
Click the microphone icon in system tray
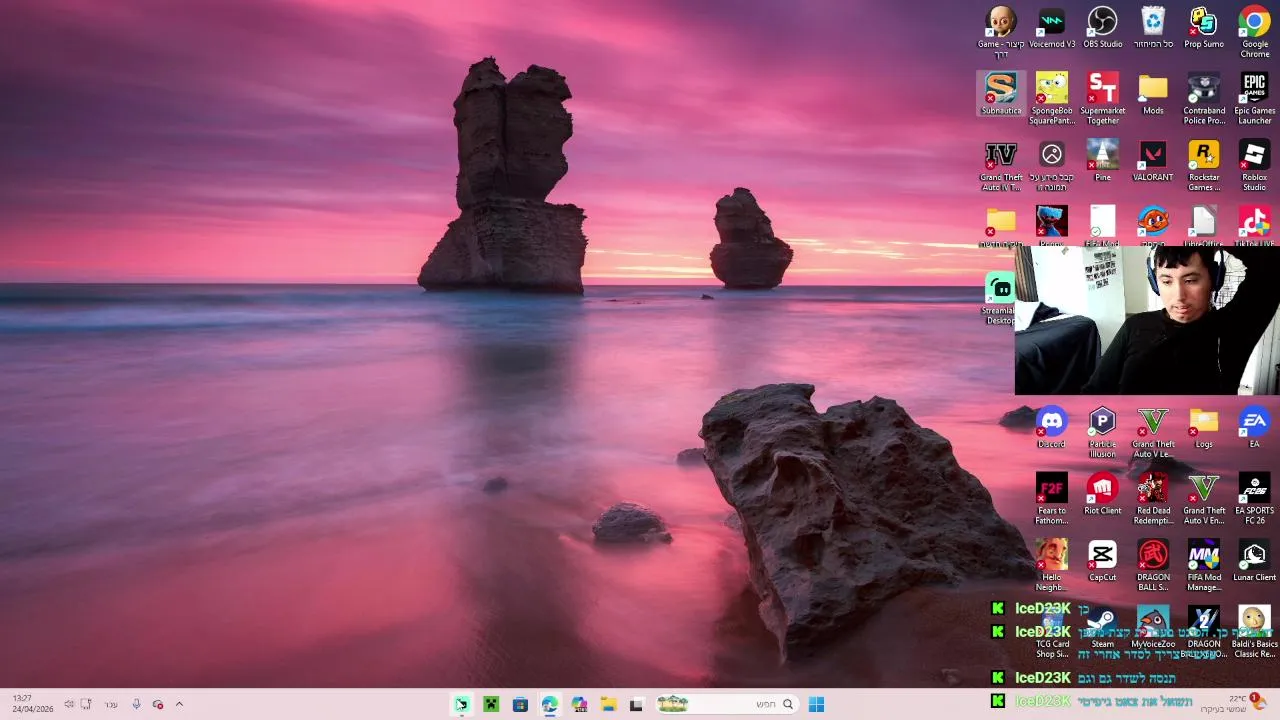click(x=136, y=704)
